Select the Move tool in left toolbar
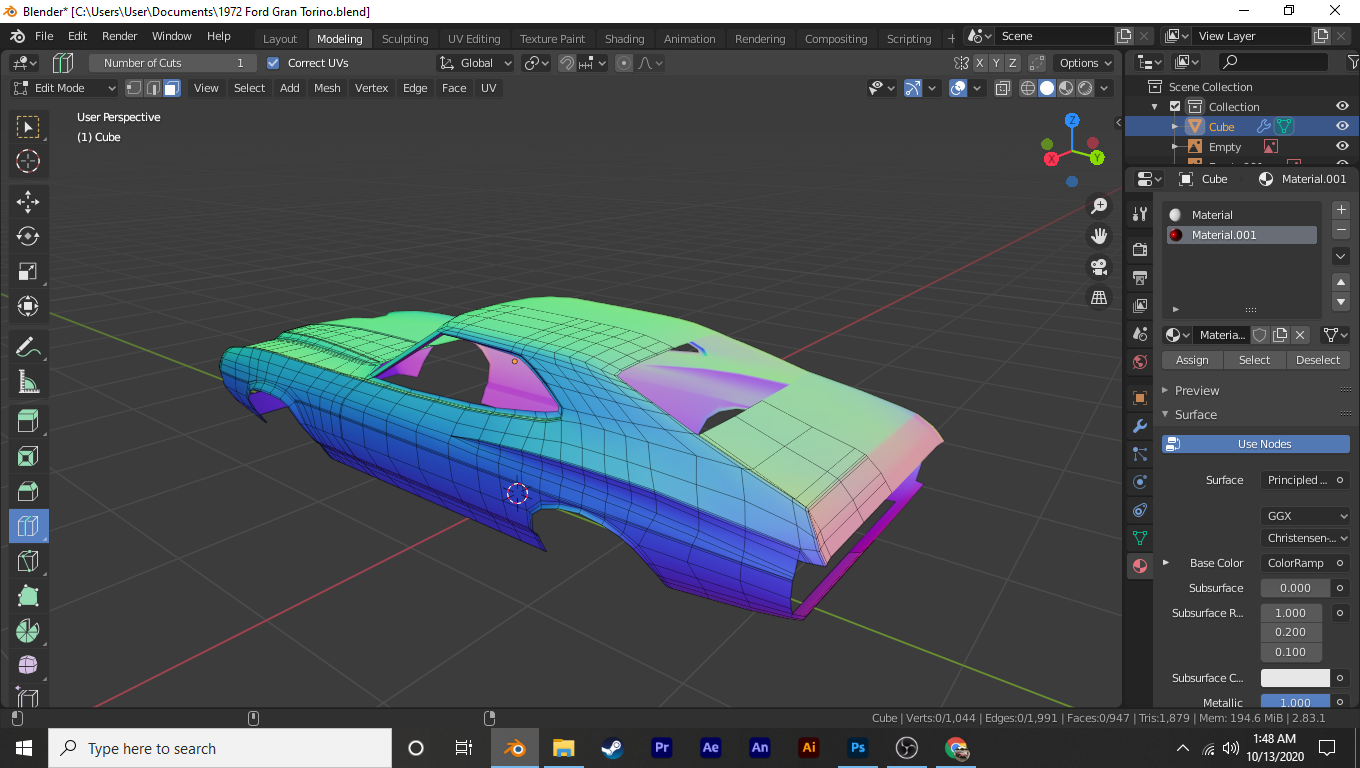Screen dimensions: 1360x768 point(28,201)
